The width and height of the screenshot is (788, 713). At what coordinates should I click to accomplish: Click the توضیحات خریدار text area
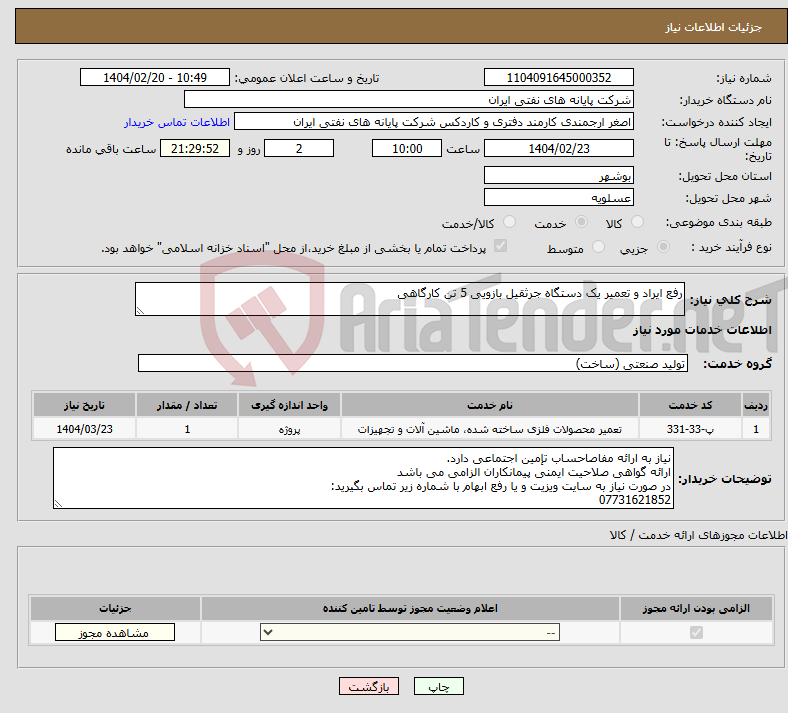(x=363, y=478)
